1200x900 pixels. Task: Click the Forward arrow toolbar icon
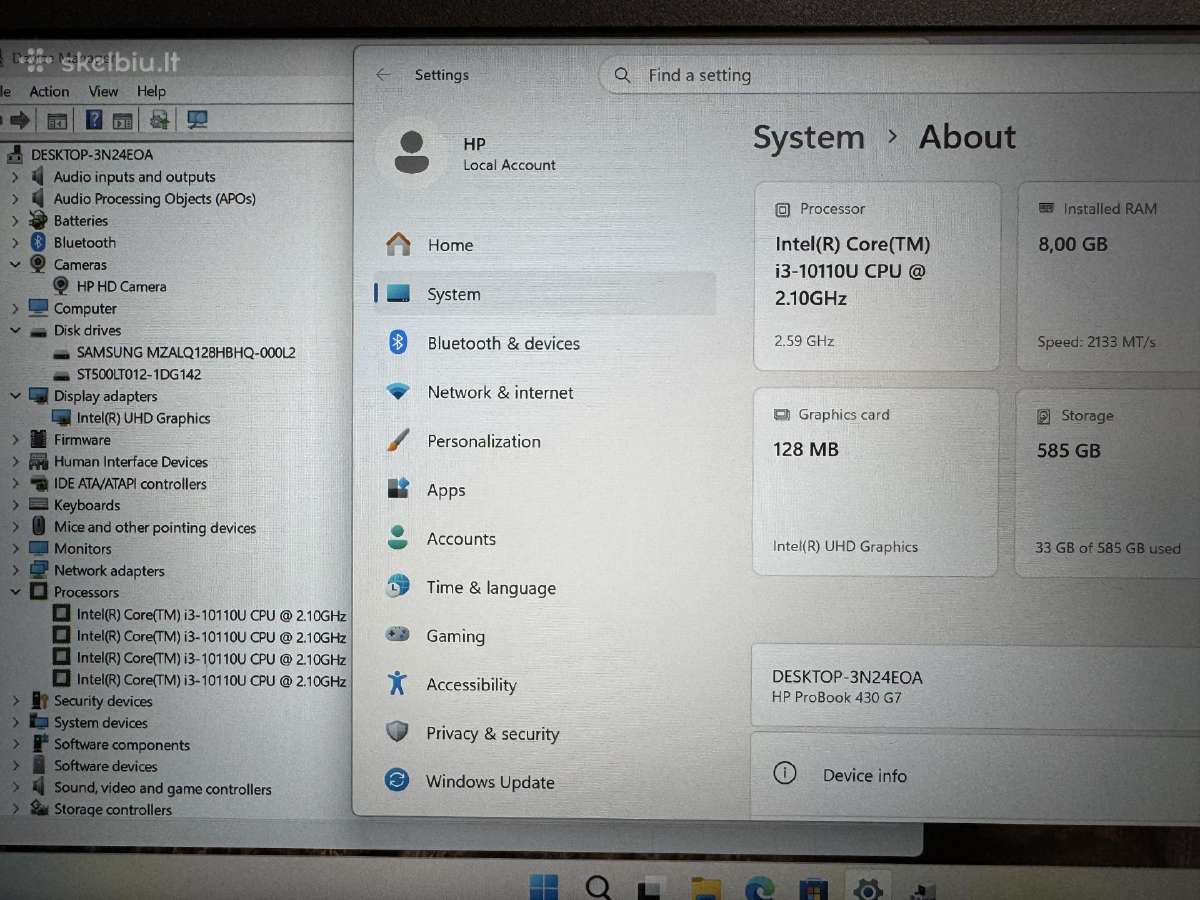19,120
